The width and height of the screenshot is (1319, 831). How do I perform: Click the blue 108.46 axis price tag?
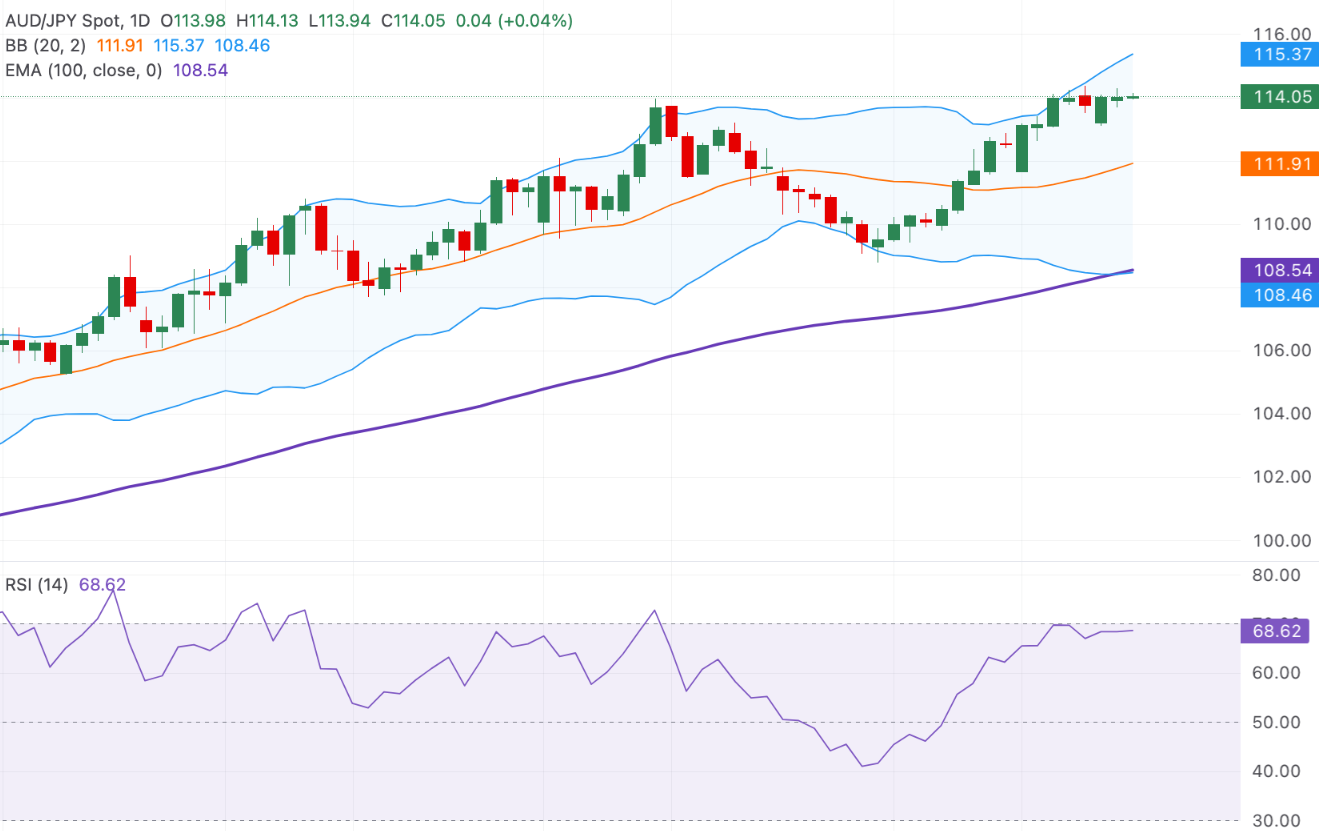tap(1276, 294)
